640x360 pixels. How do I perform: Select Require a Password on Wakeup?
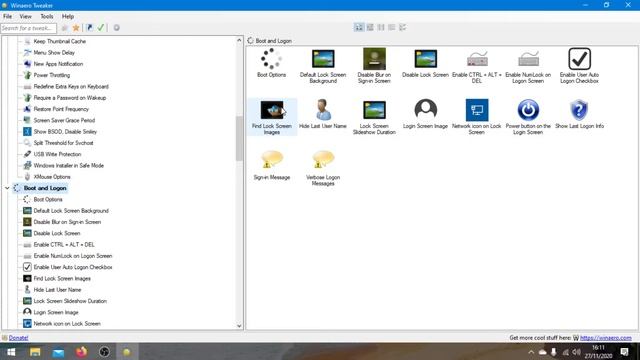tap(70, 98)
